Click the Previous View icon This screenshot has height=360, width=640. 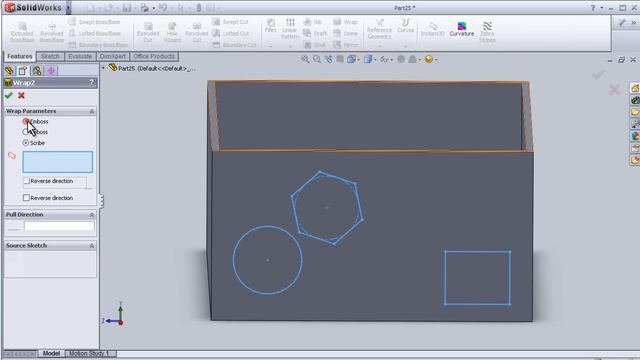[329, 59]
